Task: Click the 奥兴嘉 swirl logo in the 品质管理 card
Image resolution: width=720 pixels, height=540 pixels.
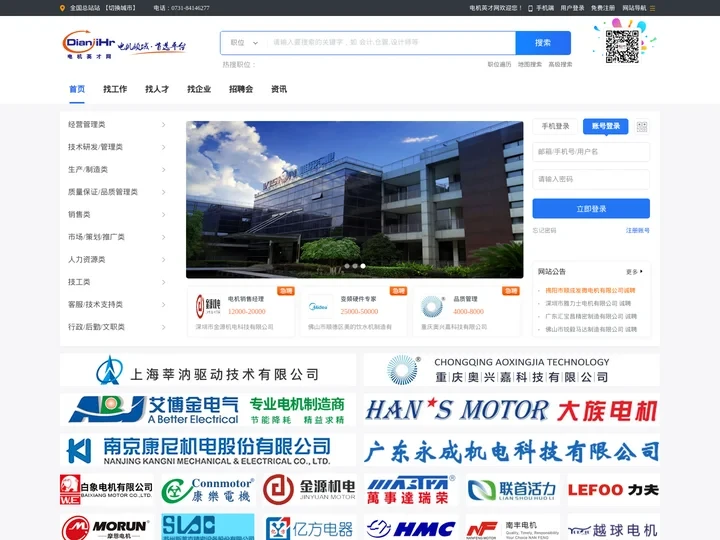Action: 433,306
